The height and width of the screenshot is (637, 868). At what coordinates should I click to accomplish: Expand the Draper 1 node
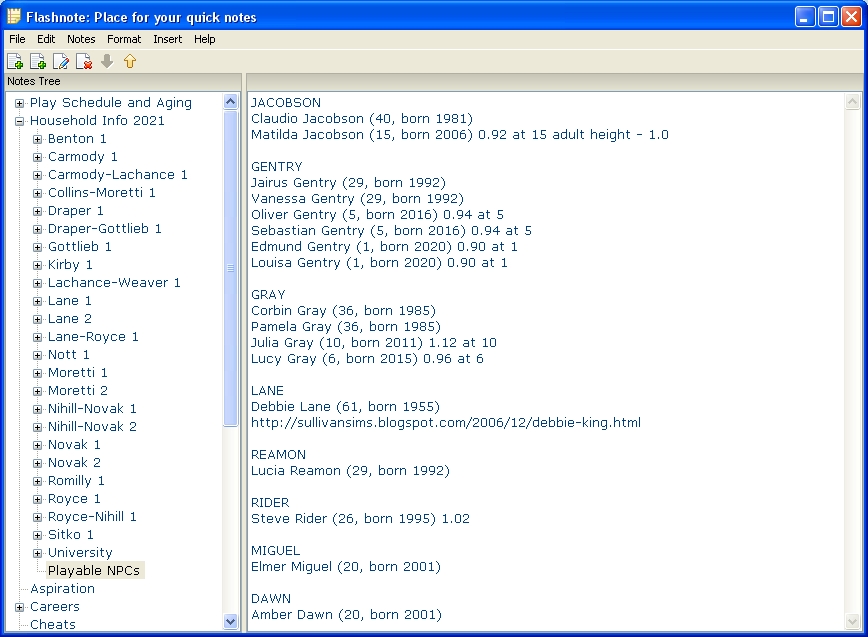coord(37,211)
